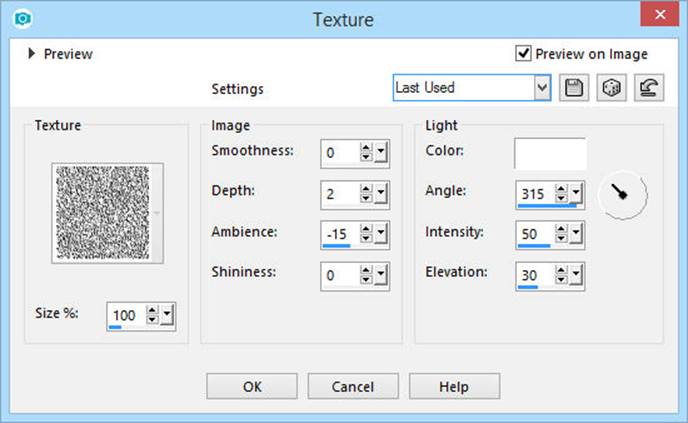This screenshot has width=688, height=423.
Task: Randomize parameters with the dice icon
Action: click(x=611, y=88)
